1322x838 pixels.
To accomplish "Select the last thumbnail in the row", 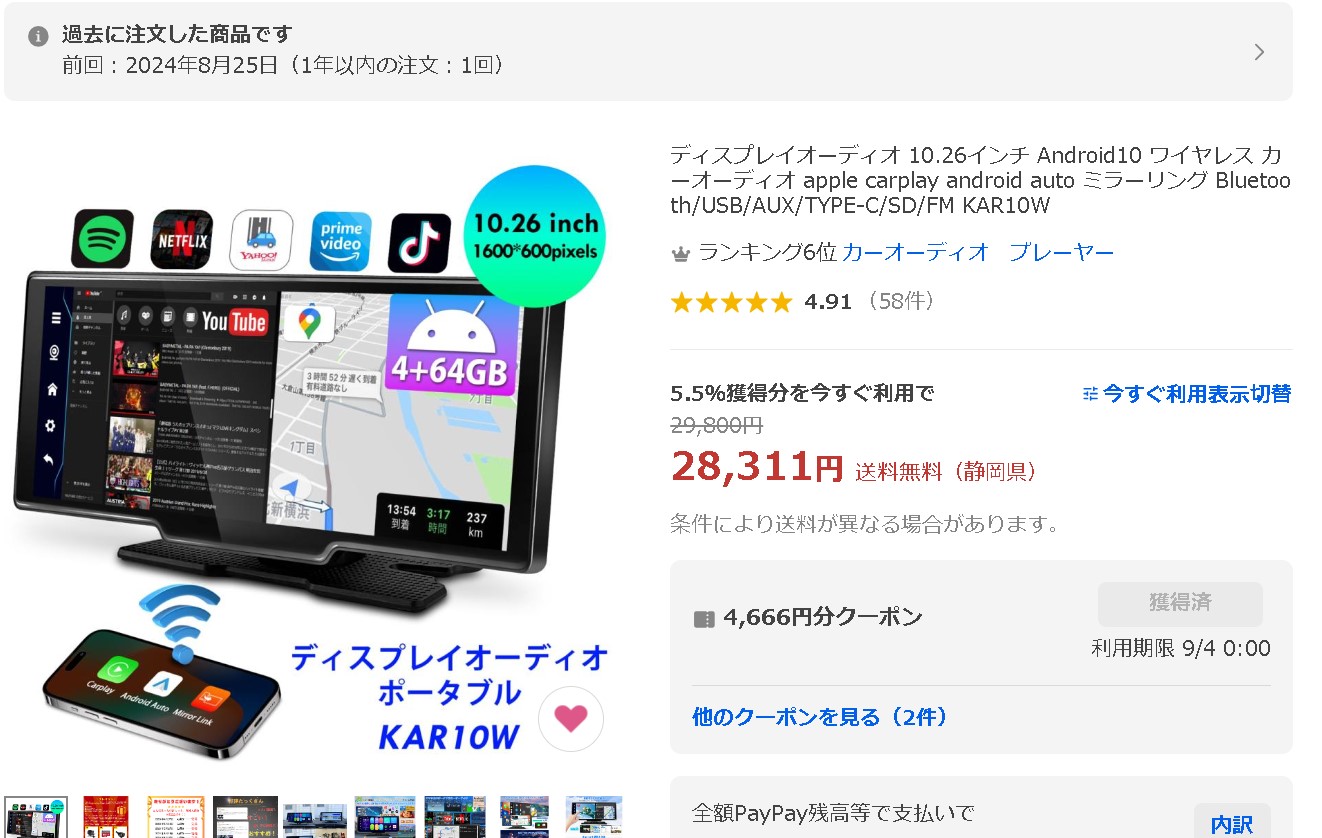I will point(594,817).
